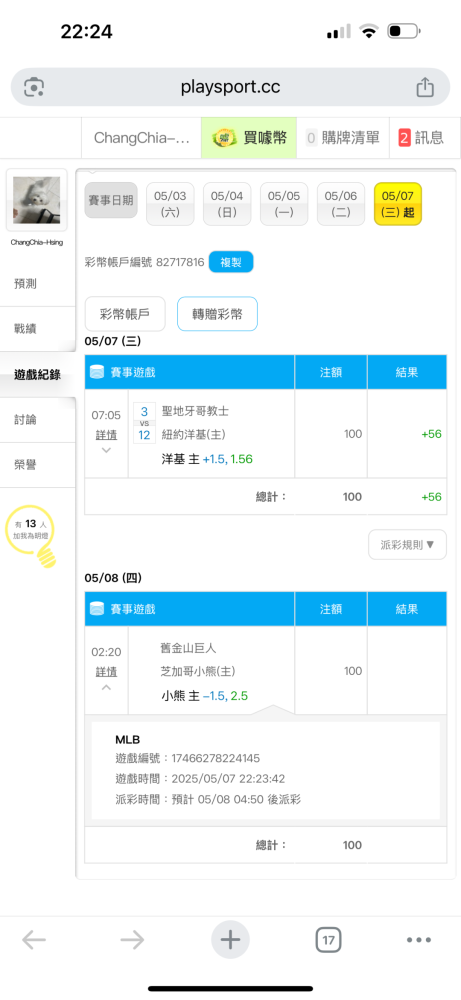Open the reader/camera icon in address bar
The image size is (461, 1000).
34,87
